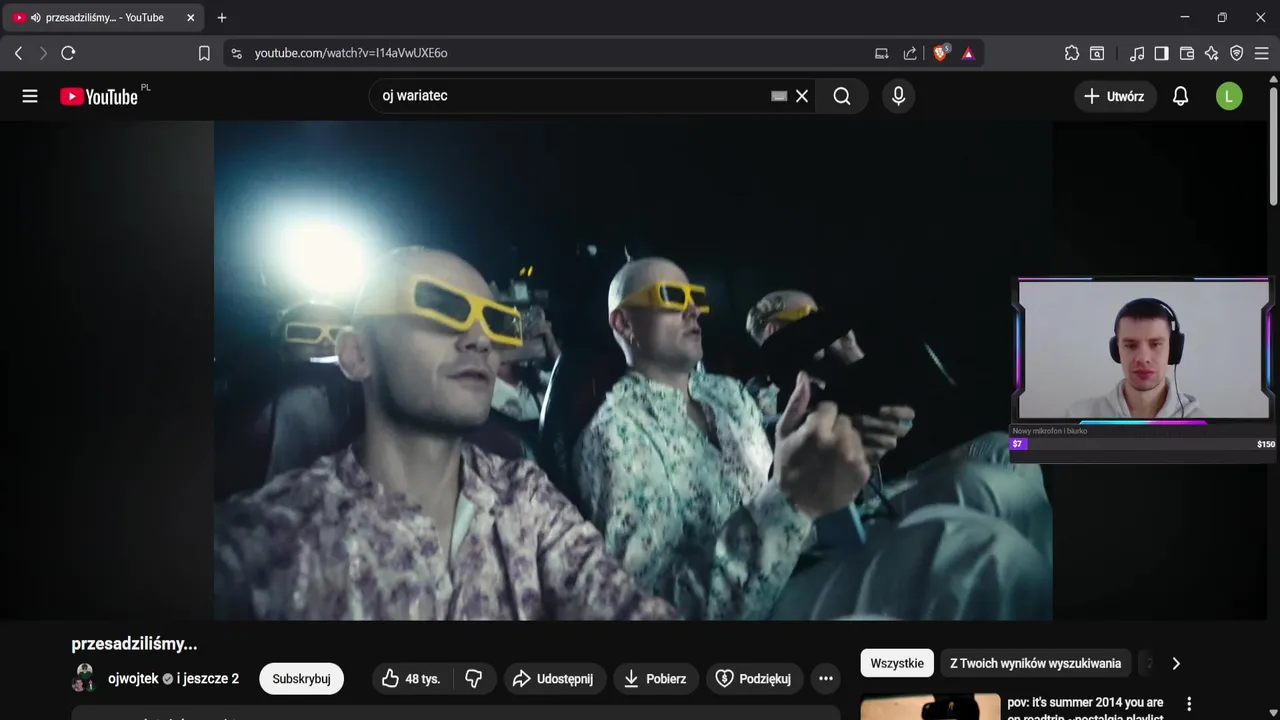Open the Brave Wallet icon
The width and height of the screenshot is (1280, 720).
pyautogui.click(x=1187, y=53)
